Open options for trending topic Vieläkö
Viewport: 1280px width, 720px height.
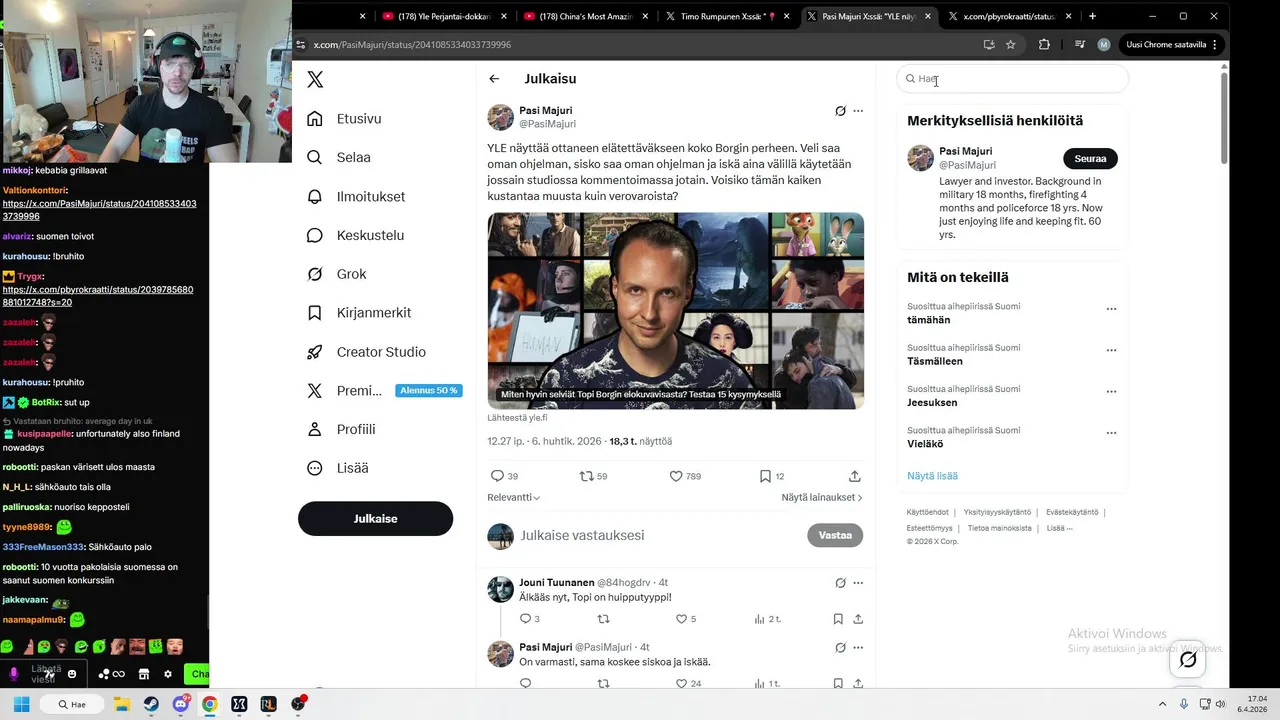tap(1111, 433)
